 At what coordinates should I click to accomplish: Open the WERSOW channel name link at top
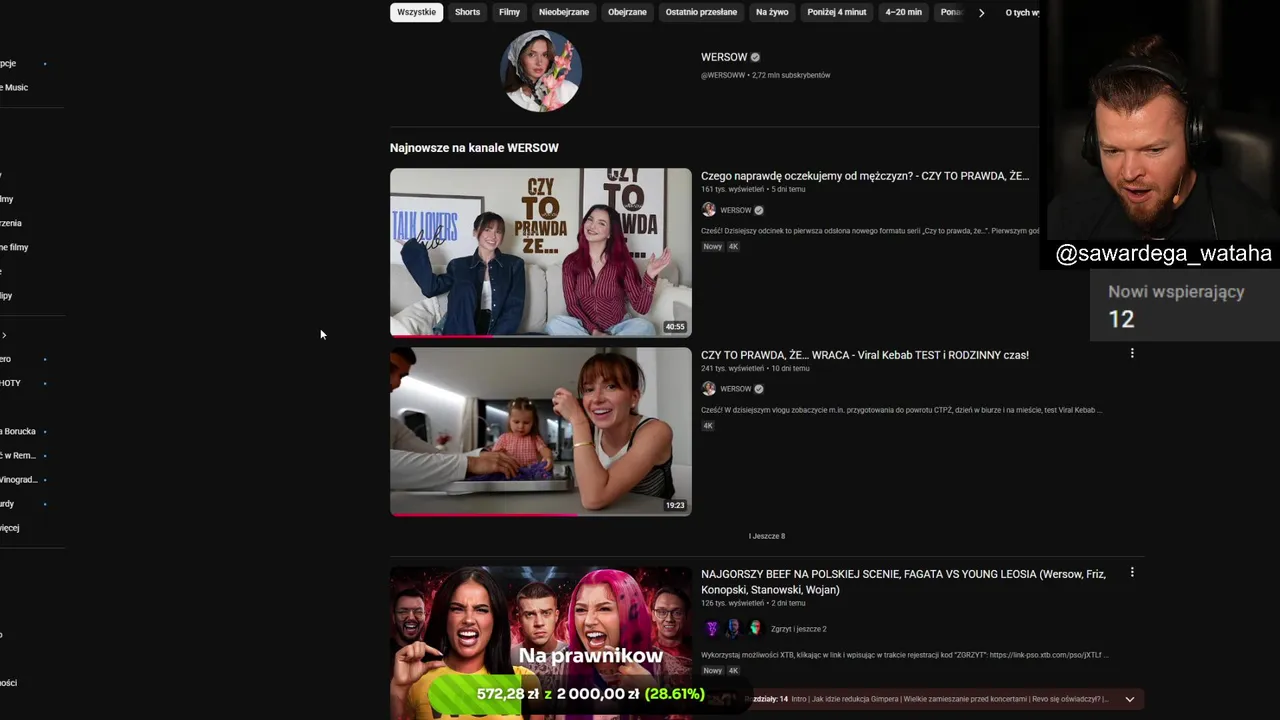click(724, 57)
